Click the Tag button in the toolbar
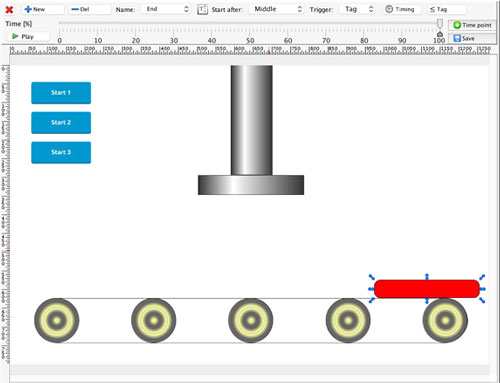Screen dimensions: 500x383 coord(447,9)
